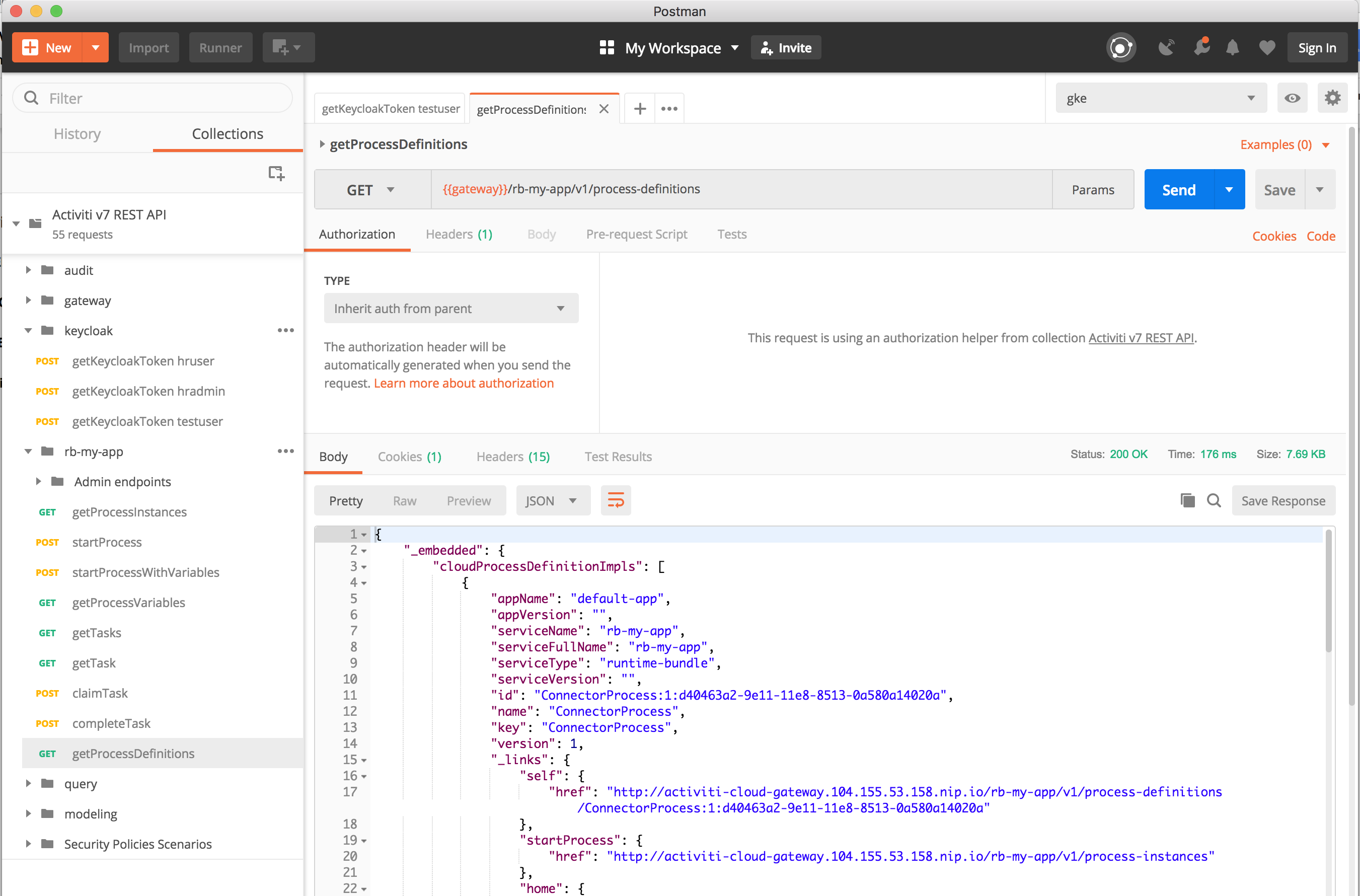Click Sign In
1360x896 pixels.
pos(1317,47)
